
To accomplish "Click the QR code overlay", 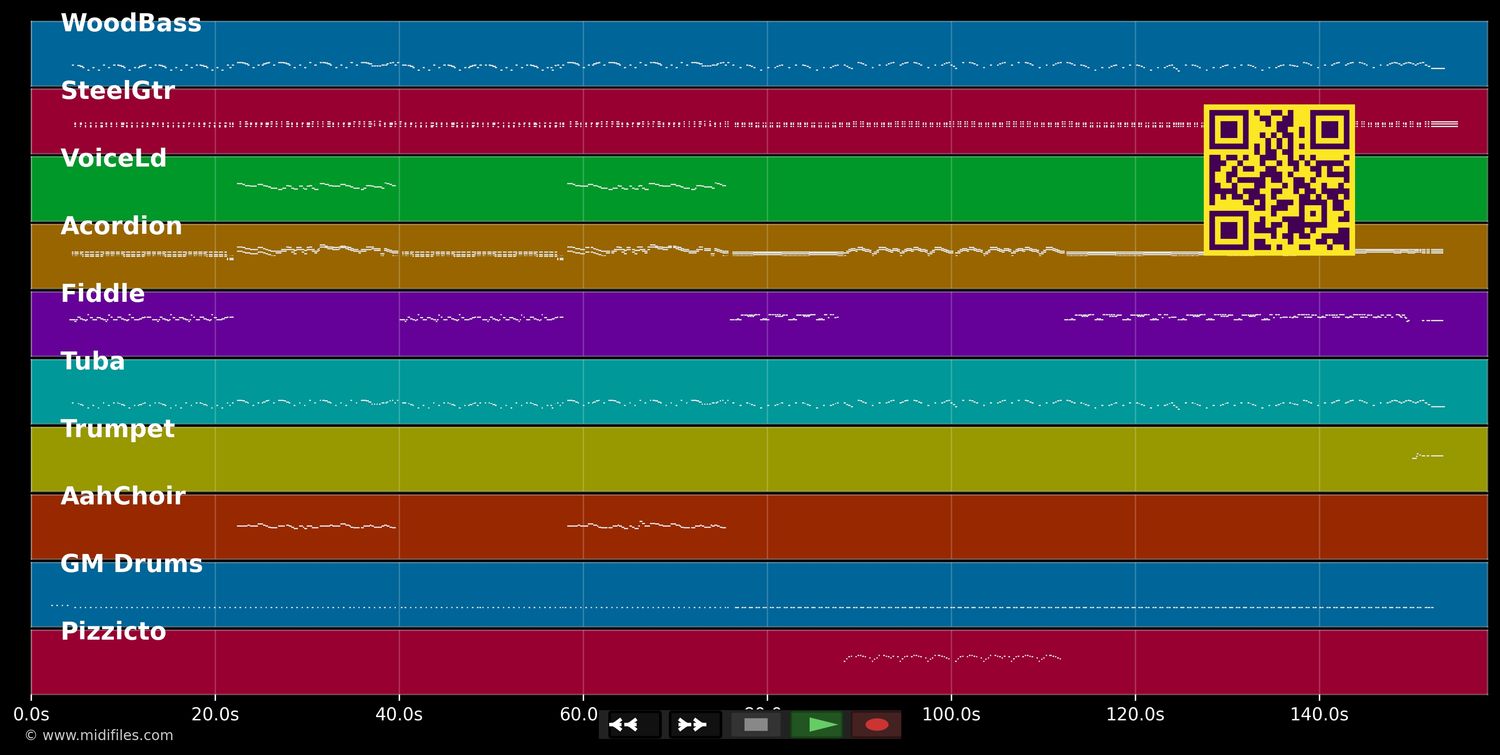I will point(1280,180).
